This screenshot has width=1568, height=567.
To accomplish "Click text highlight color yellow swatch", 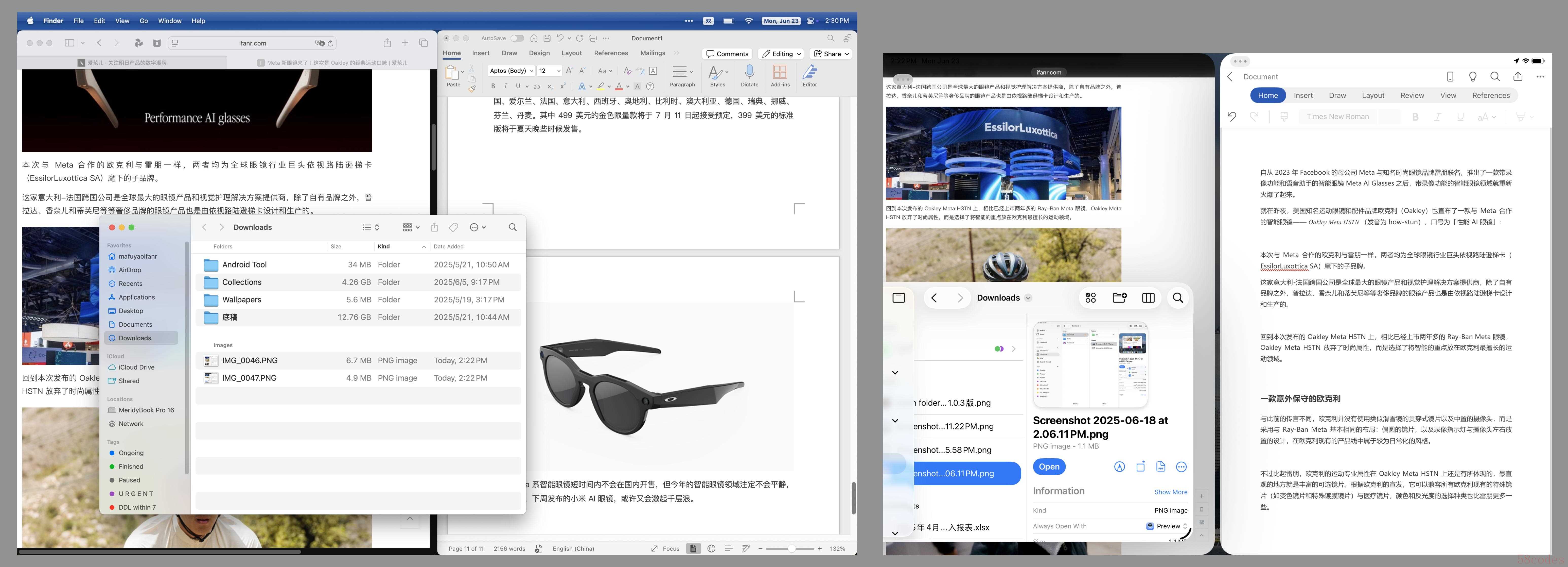I will click(x=600, y=87).
